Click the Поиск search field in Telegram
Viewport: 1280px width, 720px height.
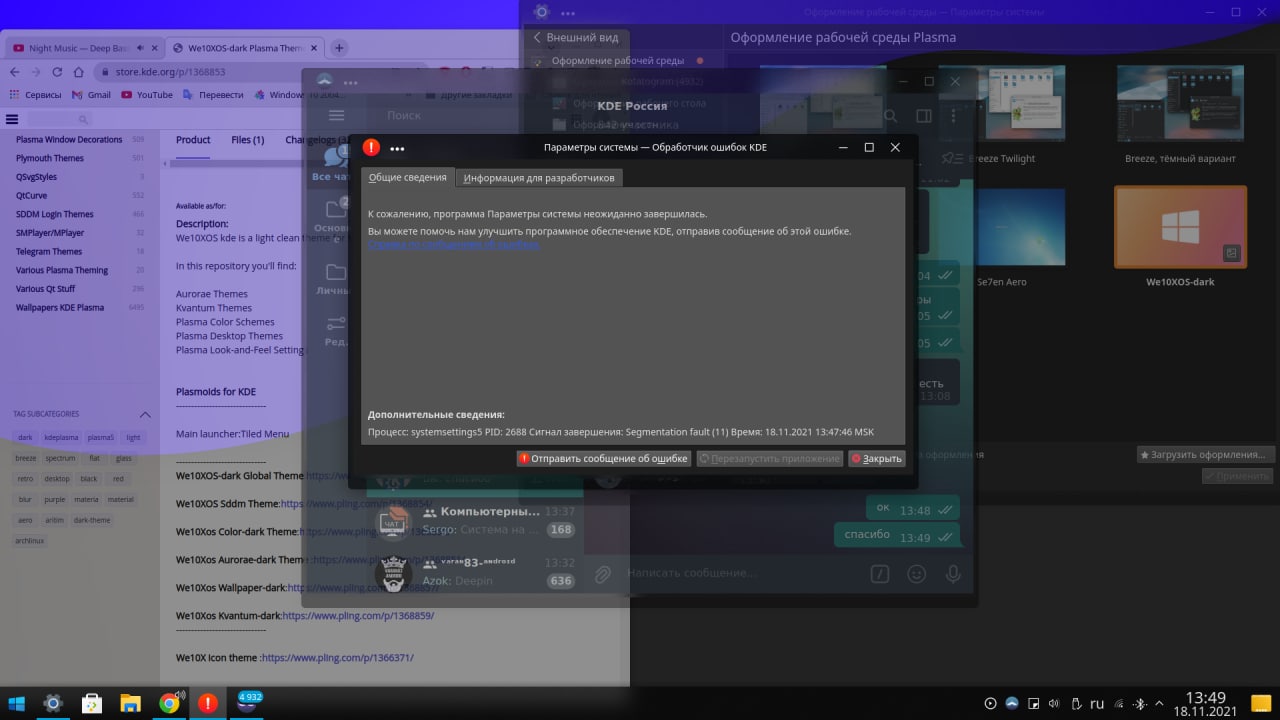404,116
